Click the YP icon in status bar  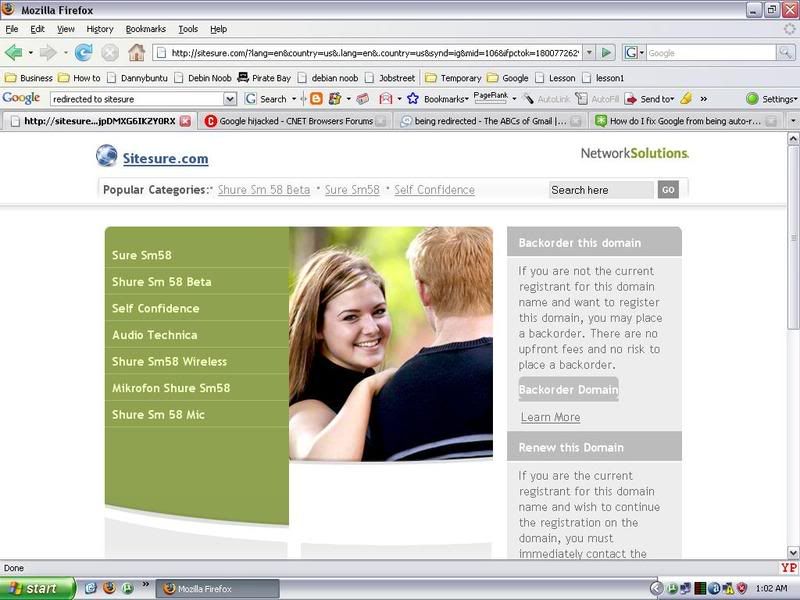coord(789,567)
